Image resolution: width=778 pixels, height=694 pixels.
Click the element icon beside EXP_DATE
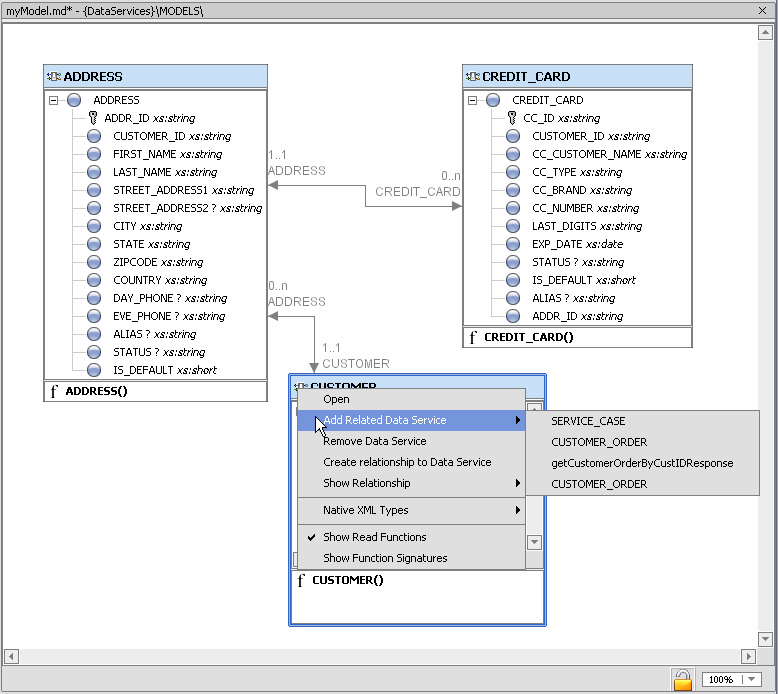513,244
